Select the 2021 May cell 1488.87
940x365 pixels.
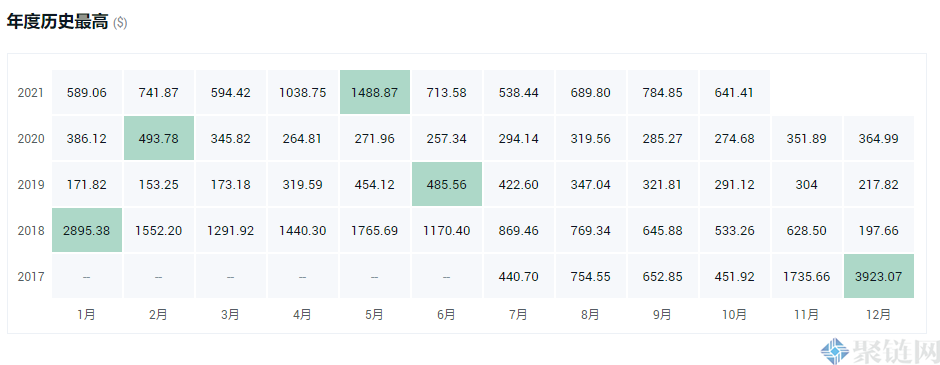(x=375, y=92)
